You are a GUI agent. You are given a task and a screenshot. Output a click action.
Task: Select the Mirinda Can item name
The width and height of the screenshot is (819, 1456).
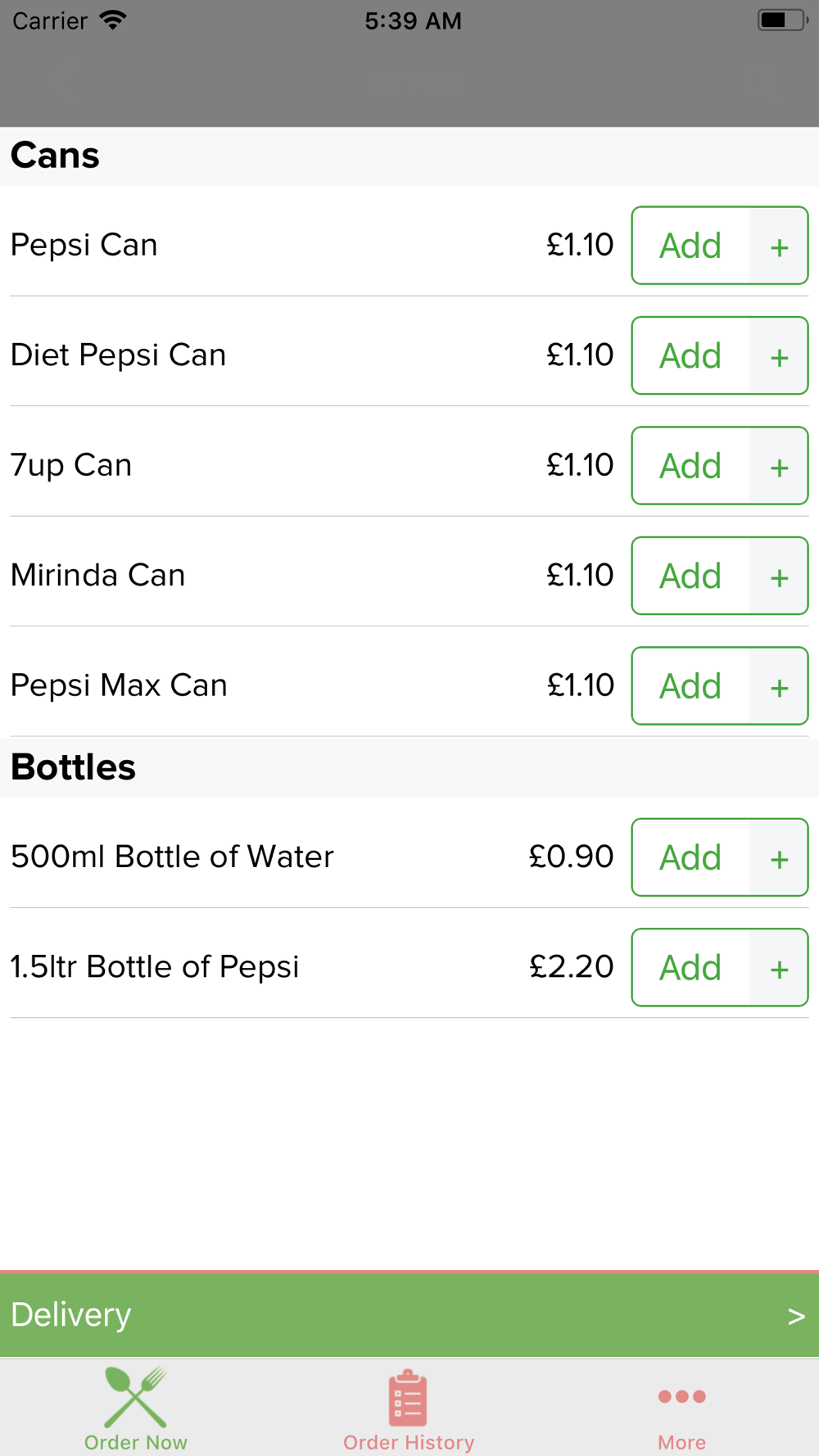(98, 575)
